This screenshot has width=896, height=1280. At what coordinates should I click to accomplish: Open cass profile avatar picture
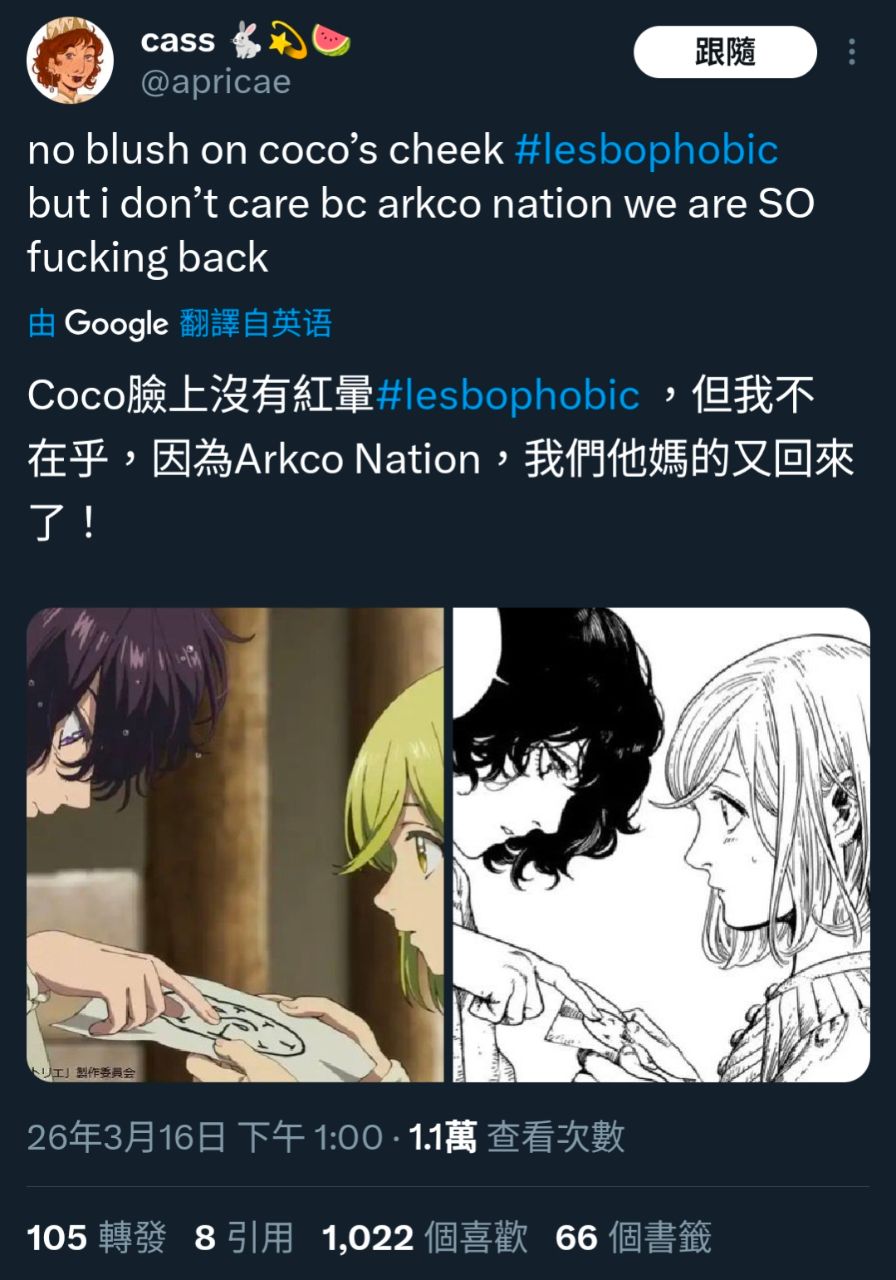pyautogui.click(x=70, y=60)
